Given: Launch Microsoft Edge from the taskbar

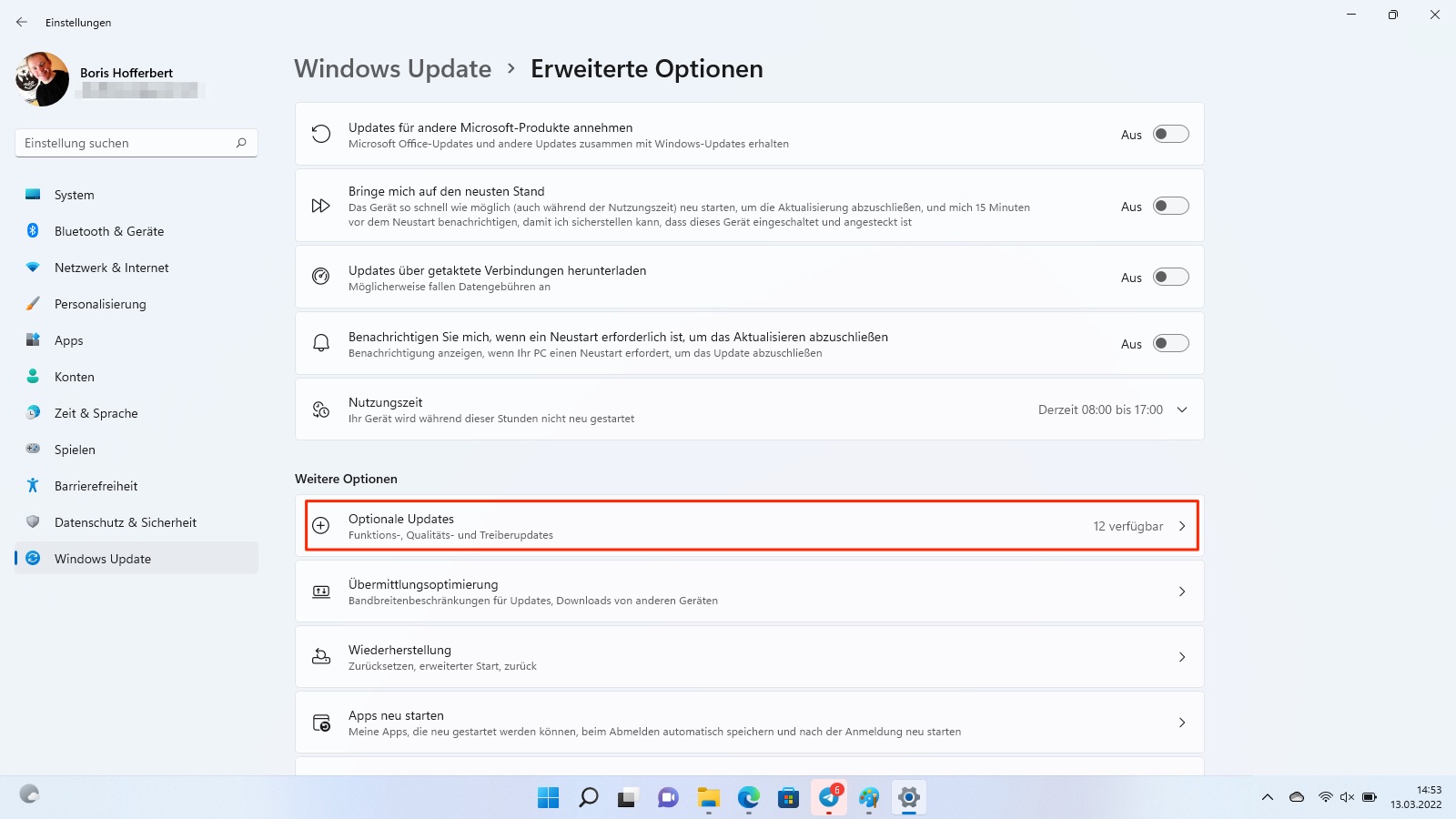Looking at the screenshot, I should [x=748, y=797].
